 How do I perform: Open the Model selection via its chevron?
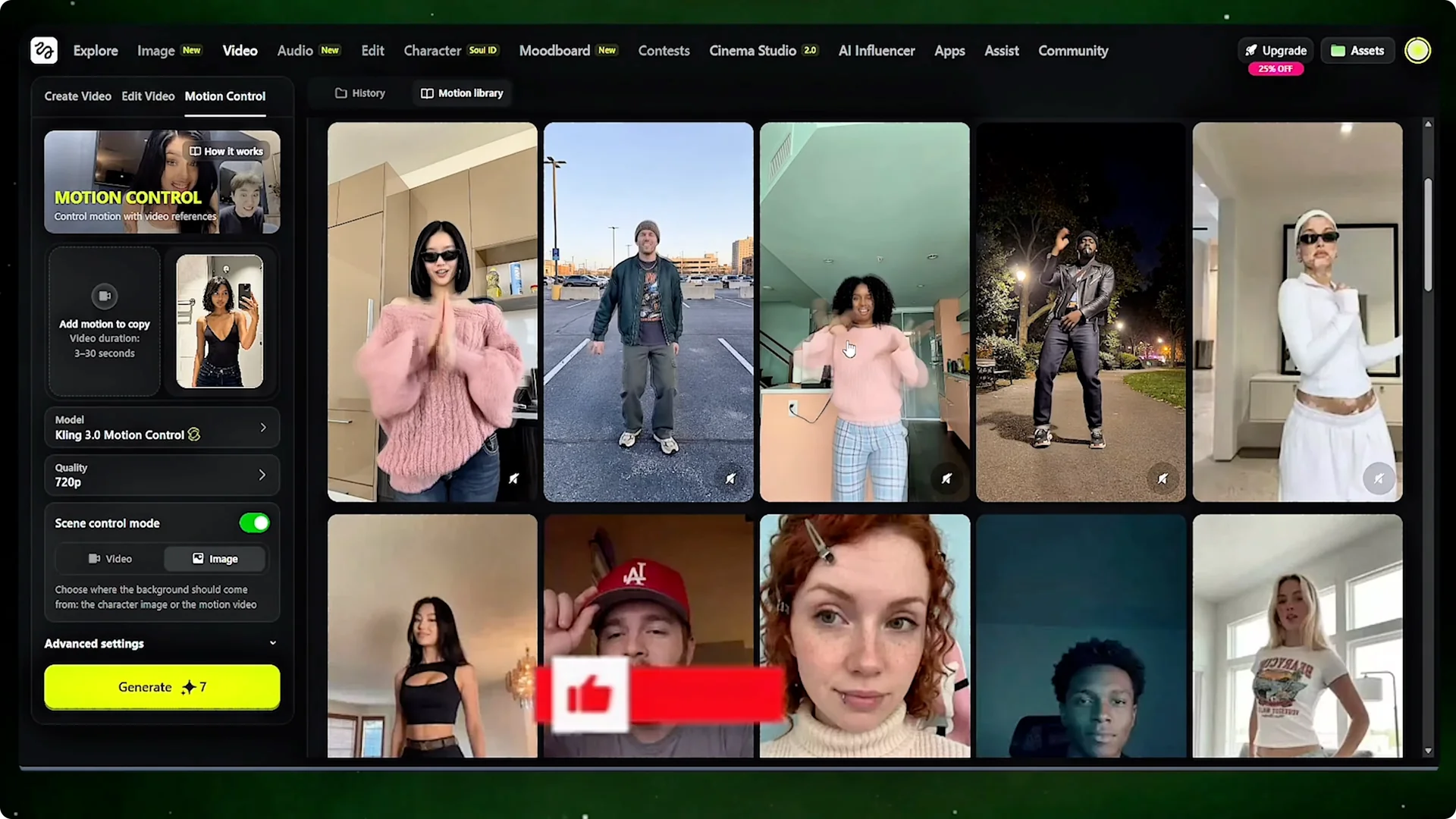(263, 427)
